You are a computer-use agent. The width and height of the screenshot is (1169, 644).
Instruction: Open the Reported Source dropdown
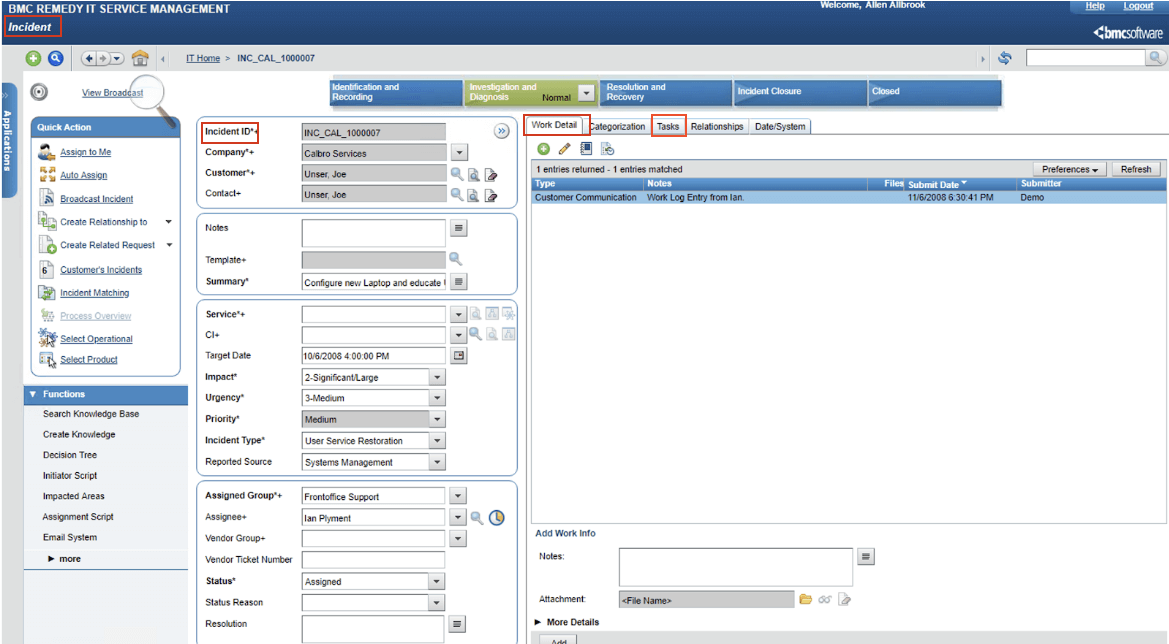click(438, 462)
